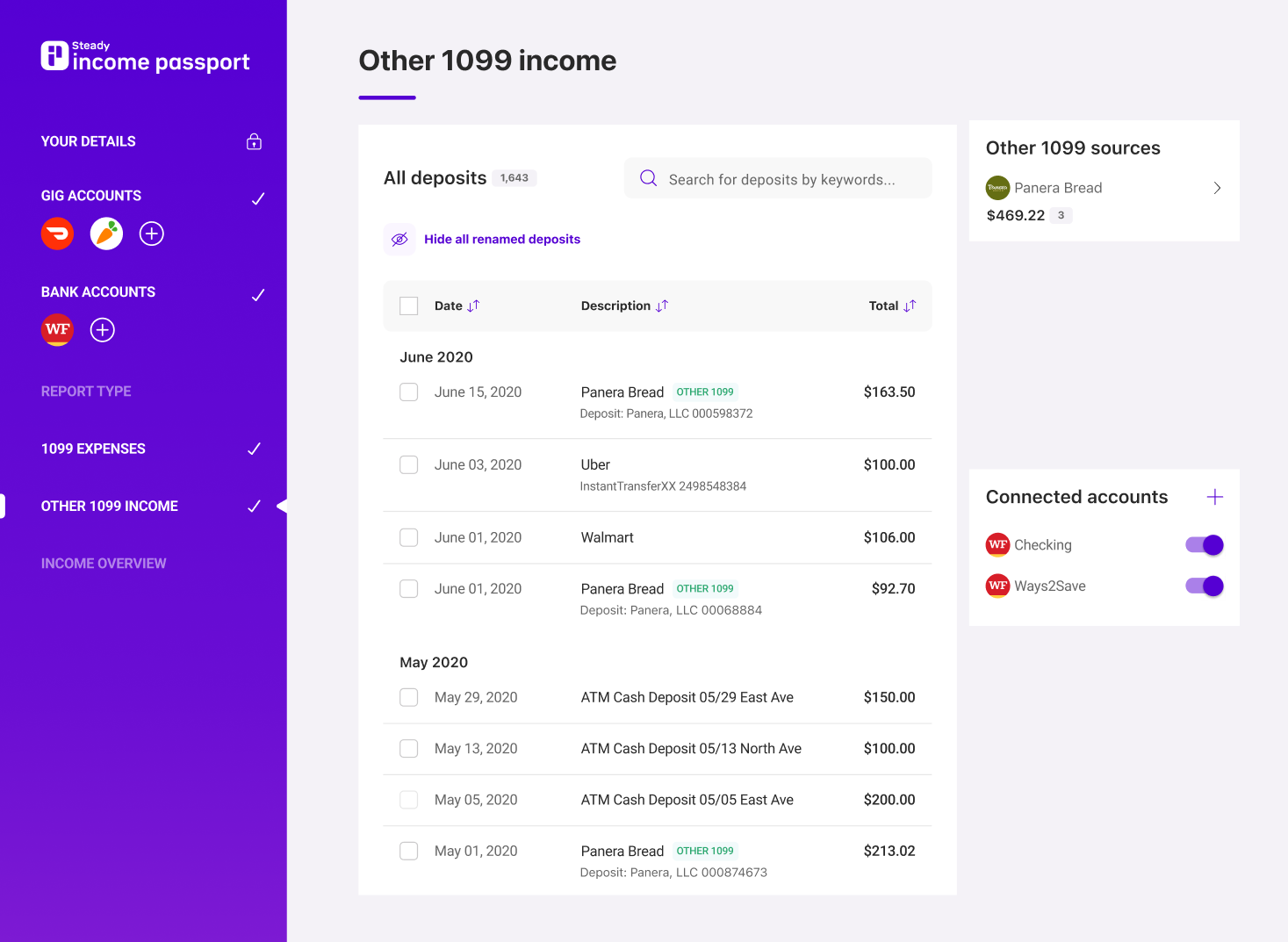Click the Bank Accounts checkmark icon

(x=258, y=295)
